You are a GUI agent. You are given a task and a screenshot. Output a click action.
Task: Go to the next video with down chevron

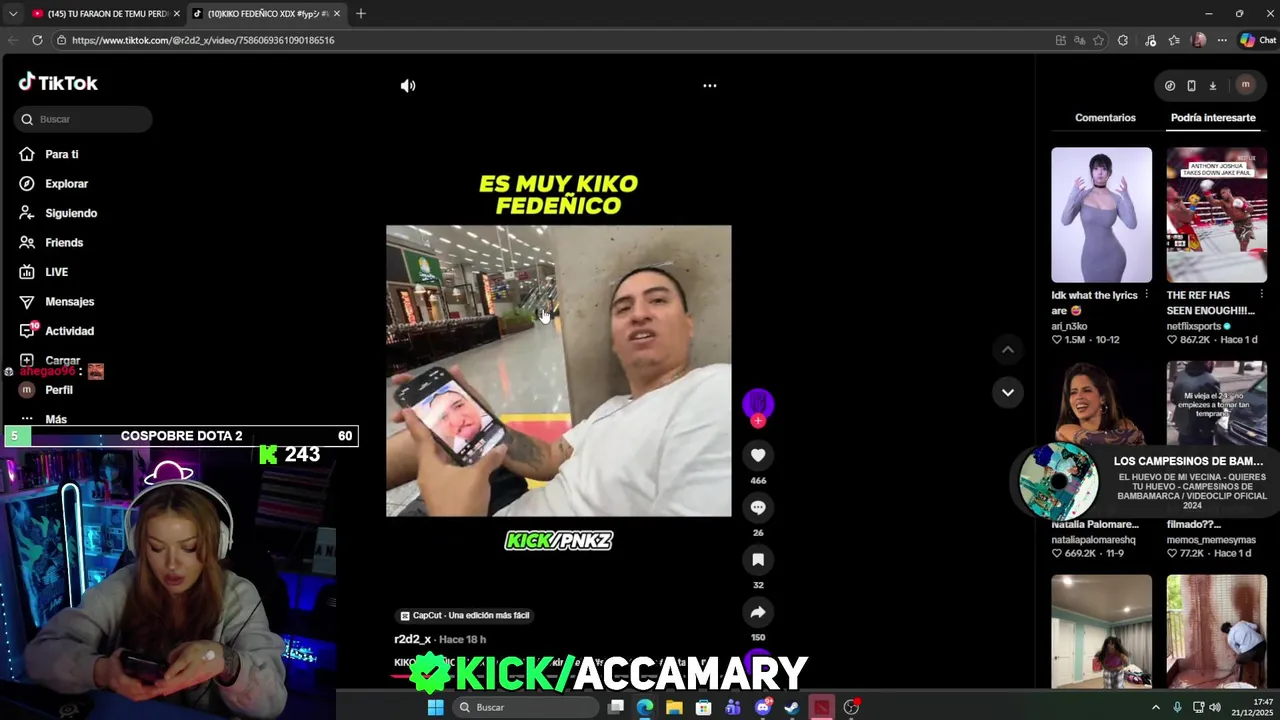click(x=1008, y=392)
